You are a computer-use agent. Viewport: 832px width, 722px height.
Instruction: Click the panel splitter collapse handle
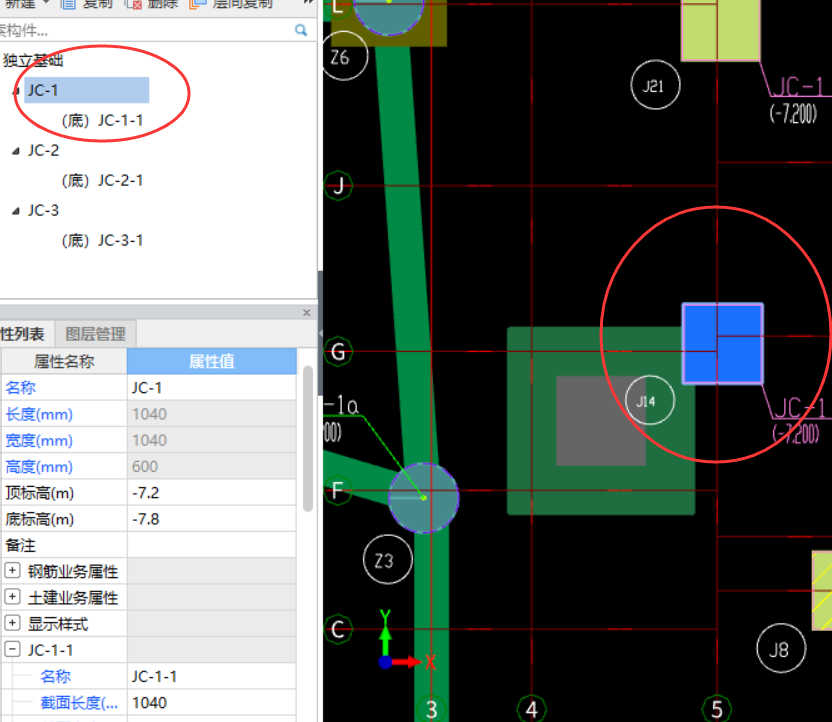(320, 333)
